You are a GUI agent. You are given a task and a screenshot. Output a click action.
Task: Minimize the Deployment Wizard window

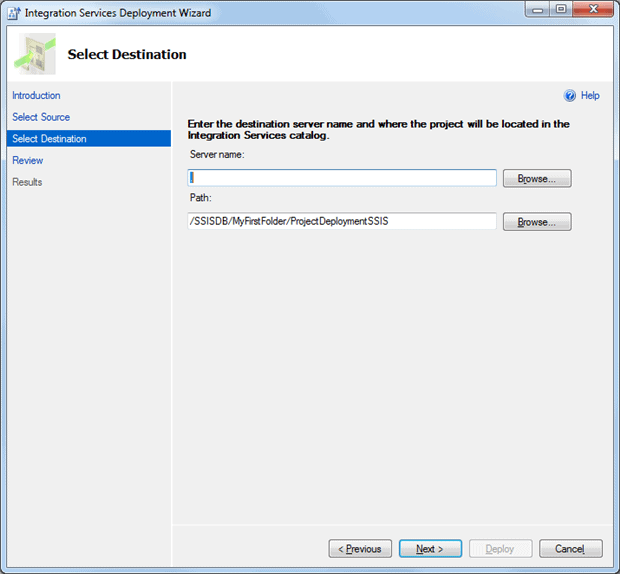tap(537, 9)
